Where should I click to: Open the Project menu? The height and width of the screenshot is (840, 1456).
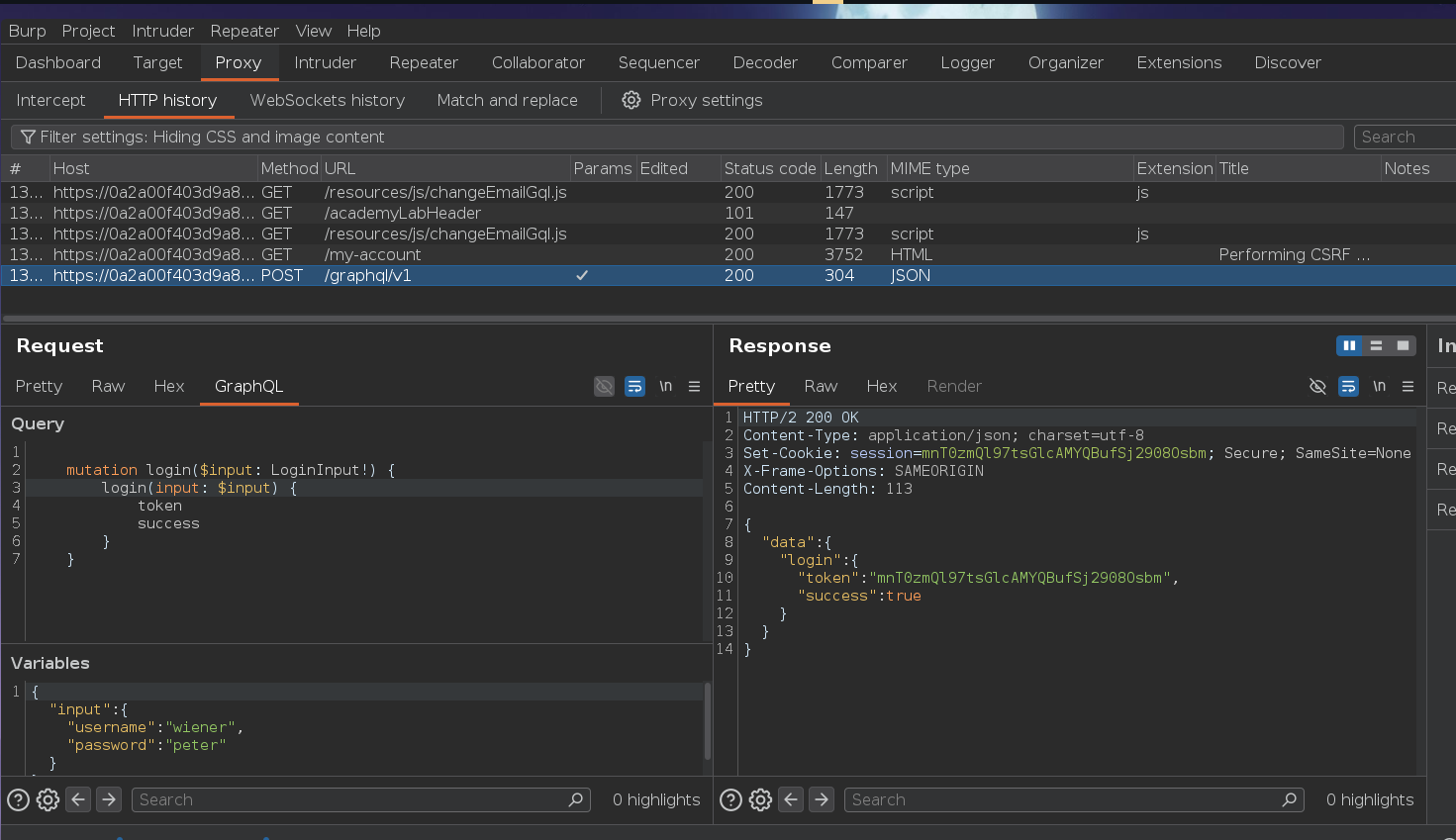pos(88,31)
